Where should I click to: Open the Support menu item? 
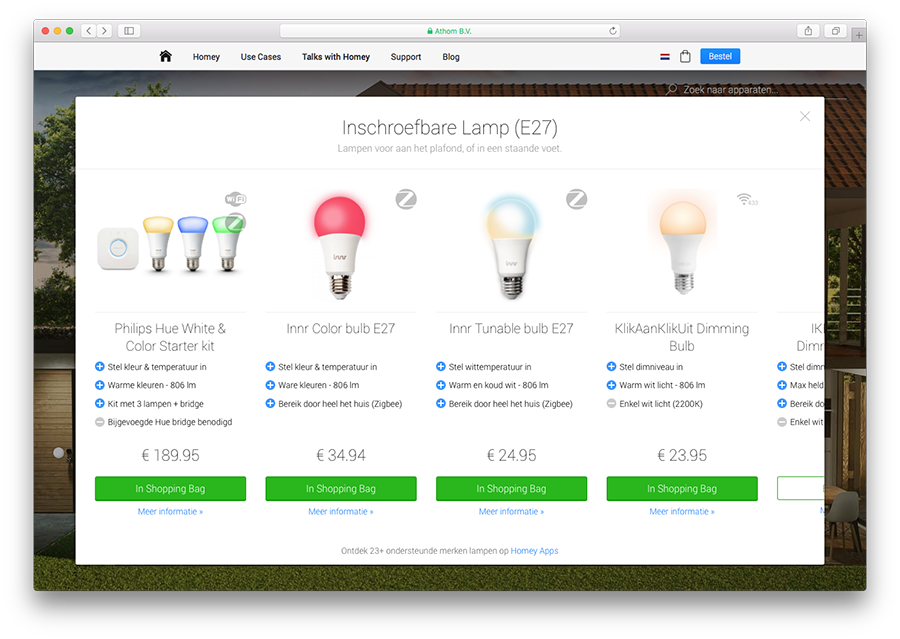pos(406,57)
